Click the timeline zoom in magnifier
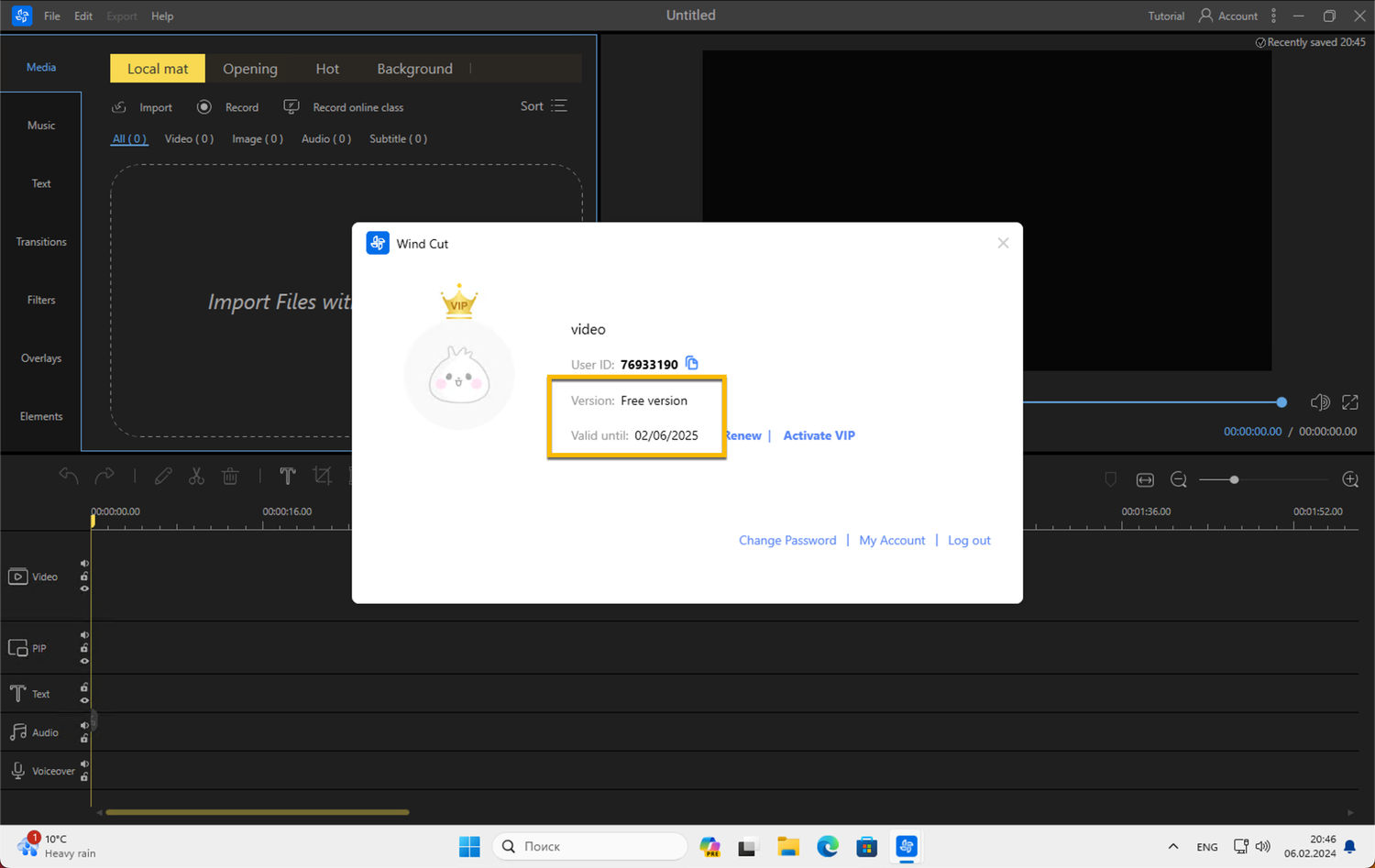 click(x=1350, y=479)
